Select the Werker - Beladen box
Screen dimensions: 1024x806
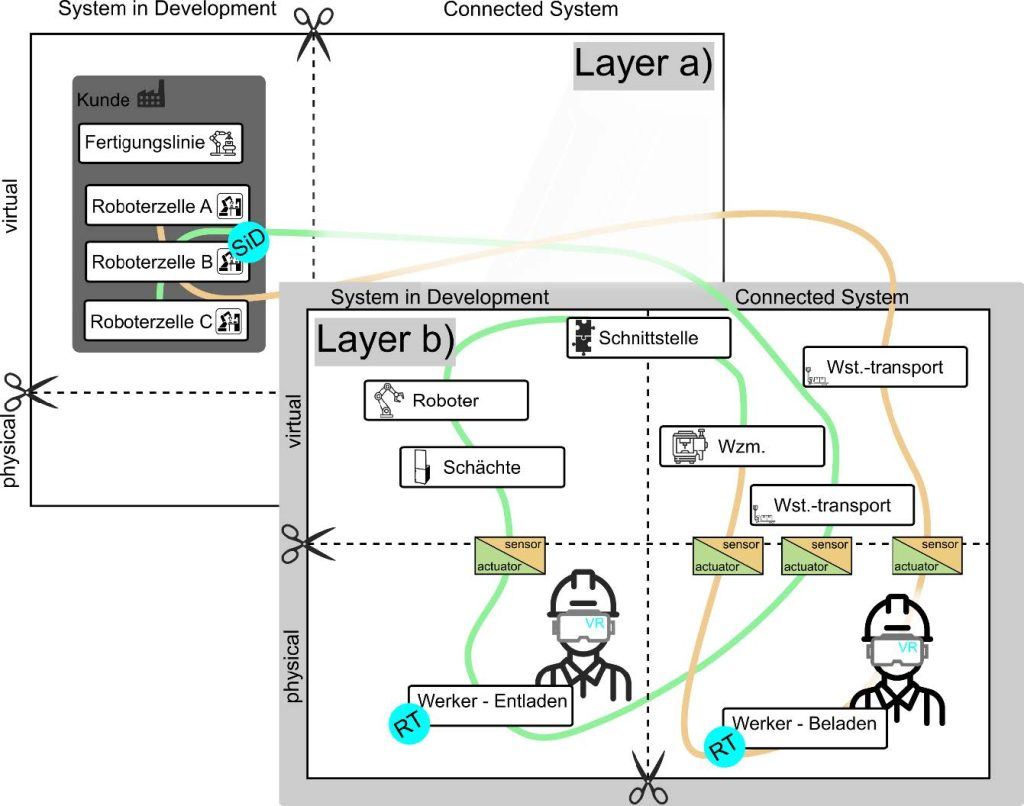coord(805,724)
